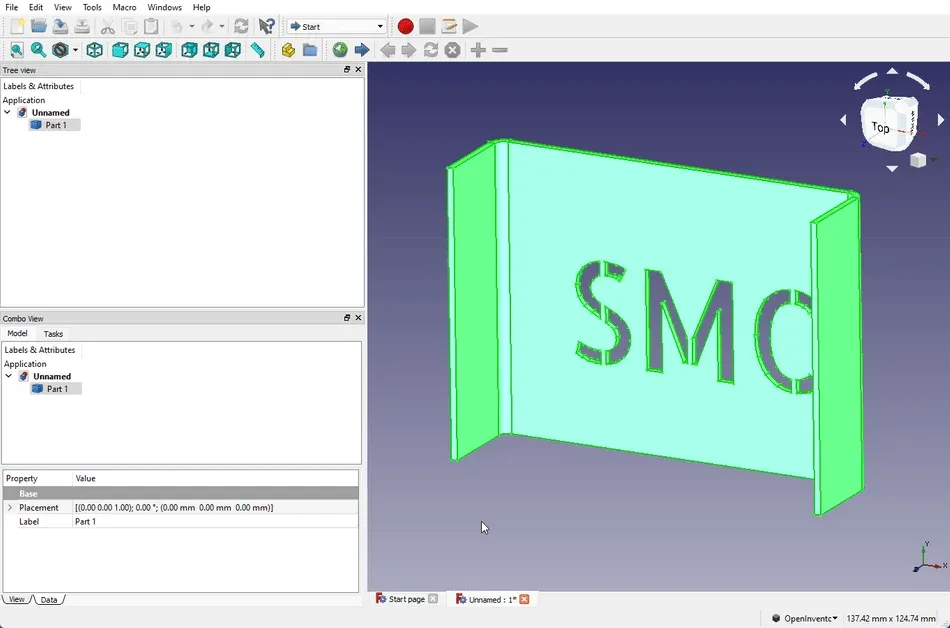The height and width of the screenshot is (628, 950).
Task: Switch to the Start page tab
Action: click(406, 599)
